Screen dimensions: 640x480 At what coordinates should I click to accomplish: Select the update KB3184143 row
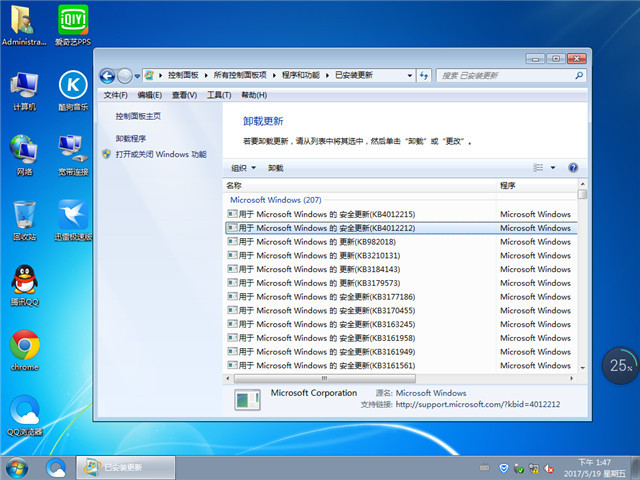coord(401,269)
